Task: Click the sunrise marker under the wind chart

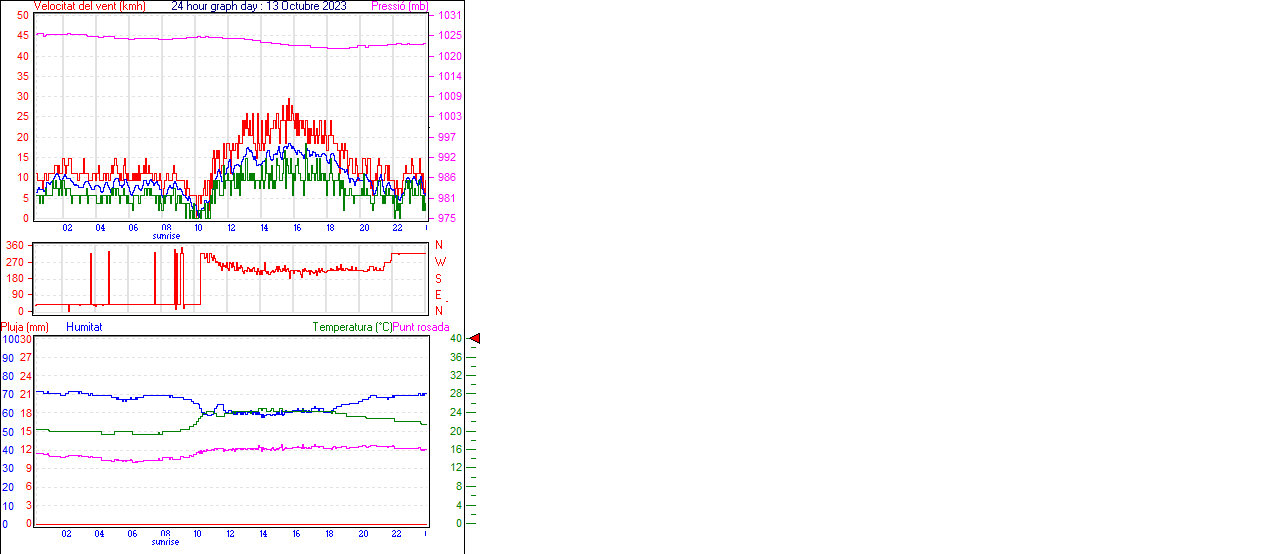Action: tap(166, 236)
